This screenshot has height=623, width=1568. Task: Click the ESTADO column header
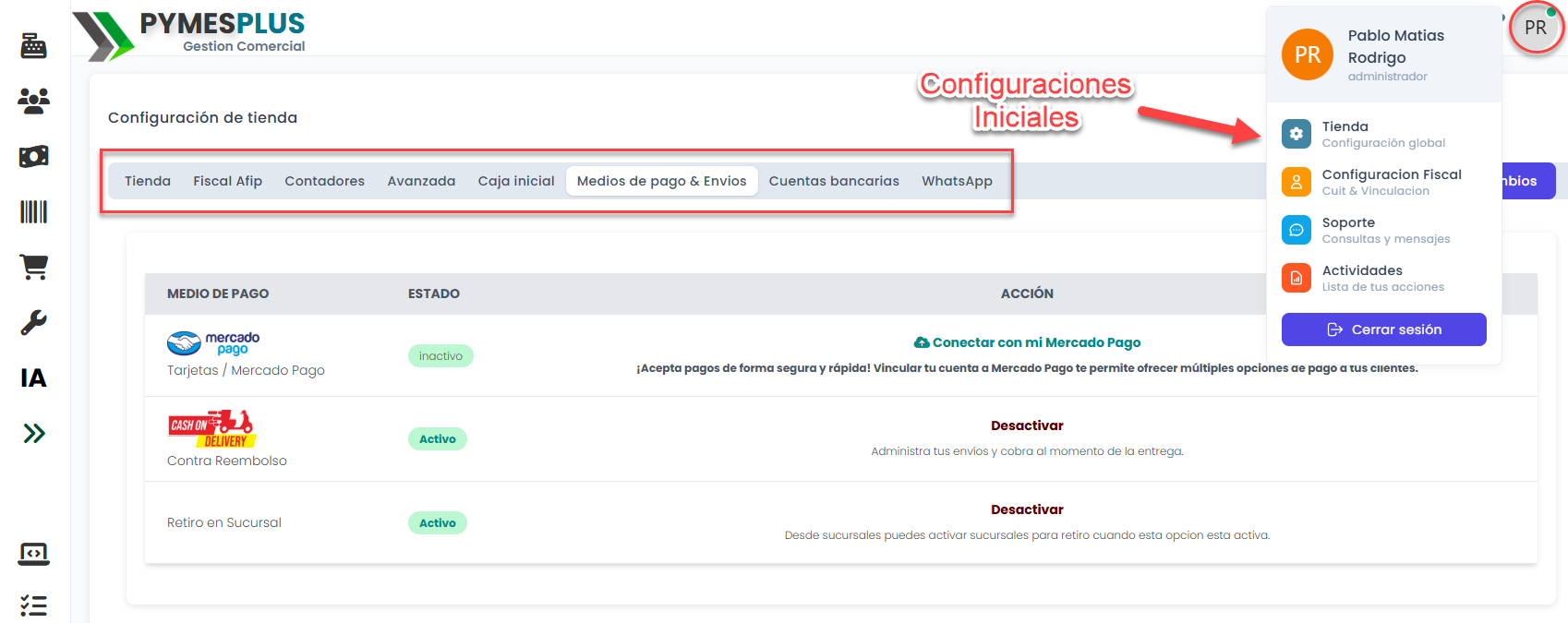(x=434, y=294)
